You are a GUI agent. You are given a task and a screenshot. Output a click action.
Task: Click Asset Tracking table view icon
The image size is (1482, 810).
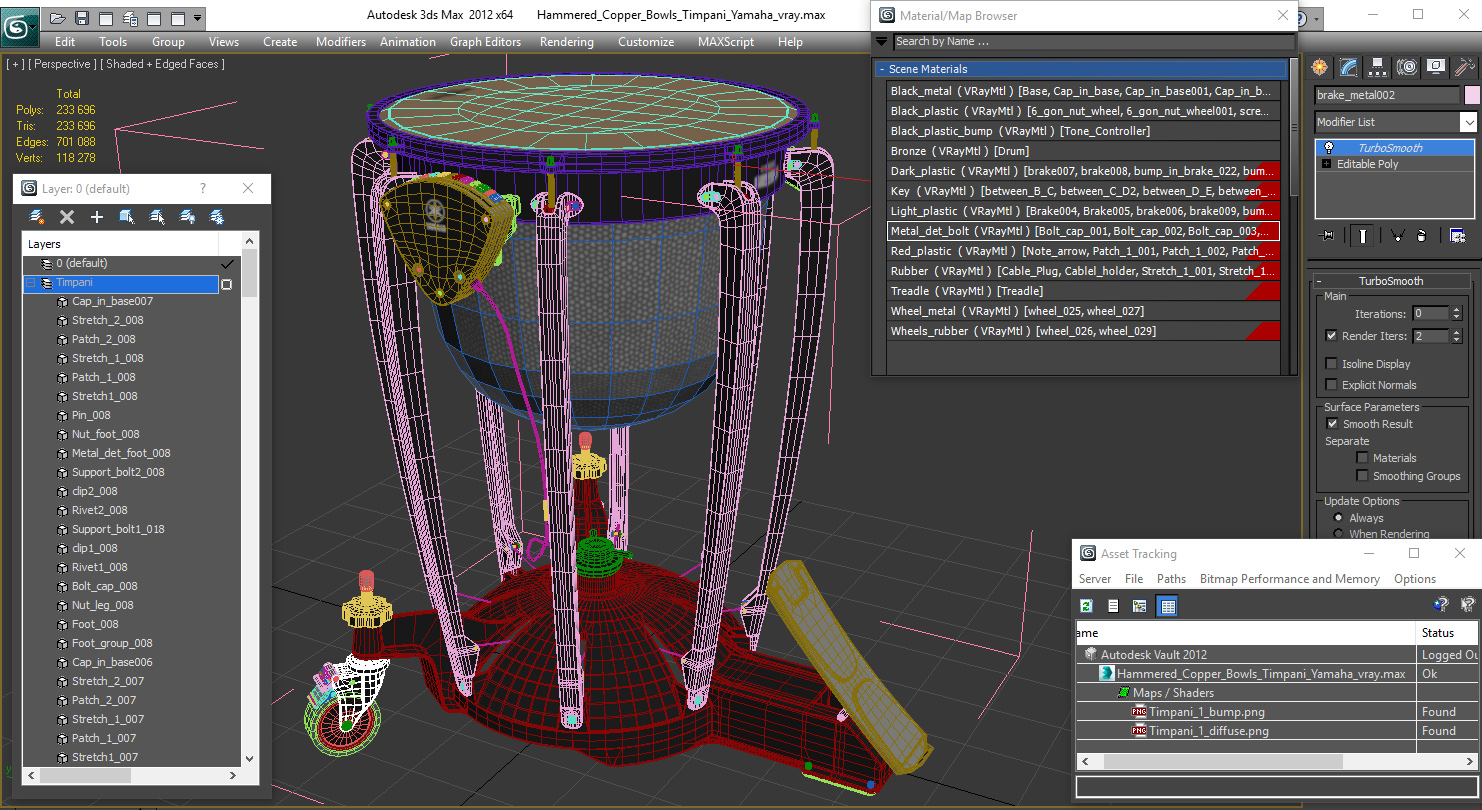[x=1167, y=605]
